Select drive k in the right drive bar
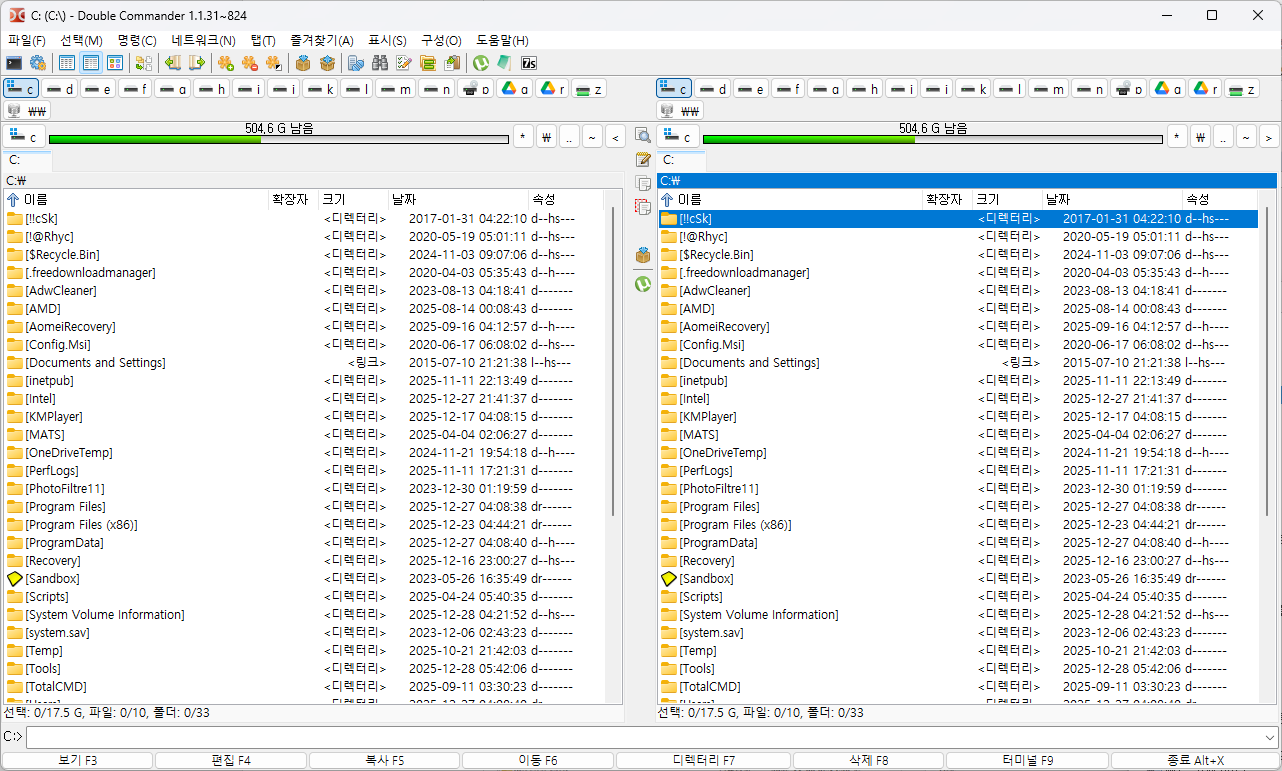The height and width of the screenshot is (771, 1282). click(974, 88)
